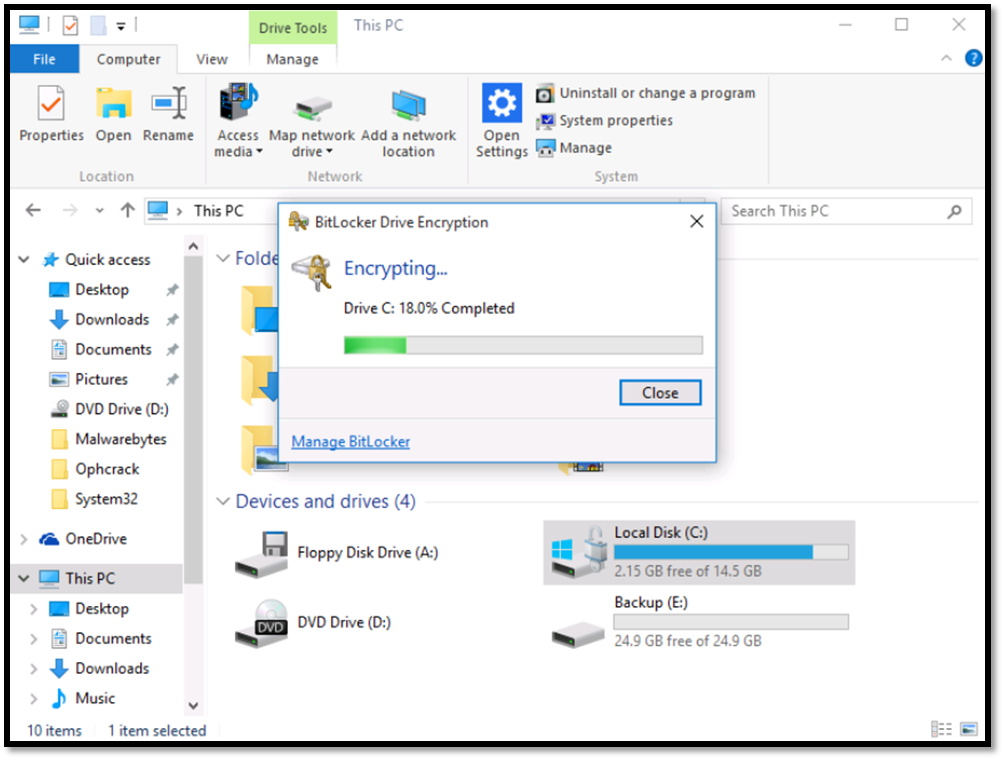1004x760 pixels.
Task: Click Backup (E:) capacity bar
Action: click(x=731, y=622)
